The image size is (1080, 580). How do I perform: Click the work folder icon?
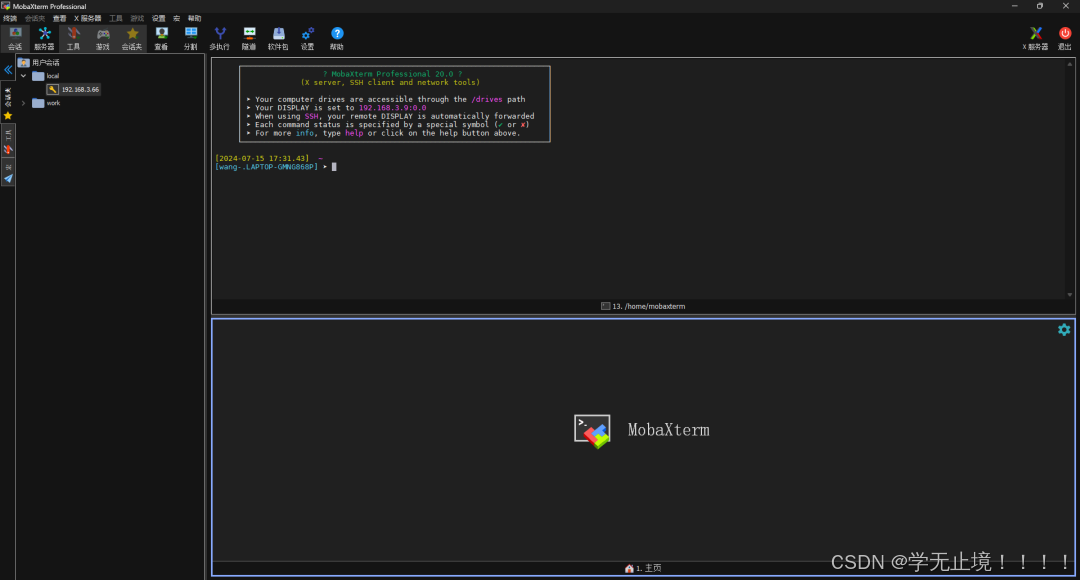tap(38, 103)
